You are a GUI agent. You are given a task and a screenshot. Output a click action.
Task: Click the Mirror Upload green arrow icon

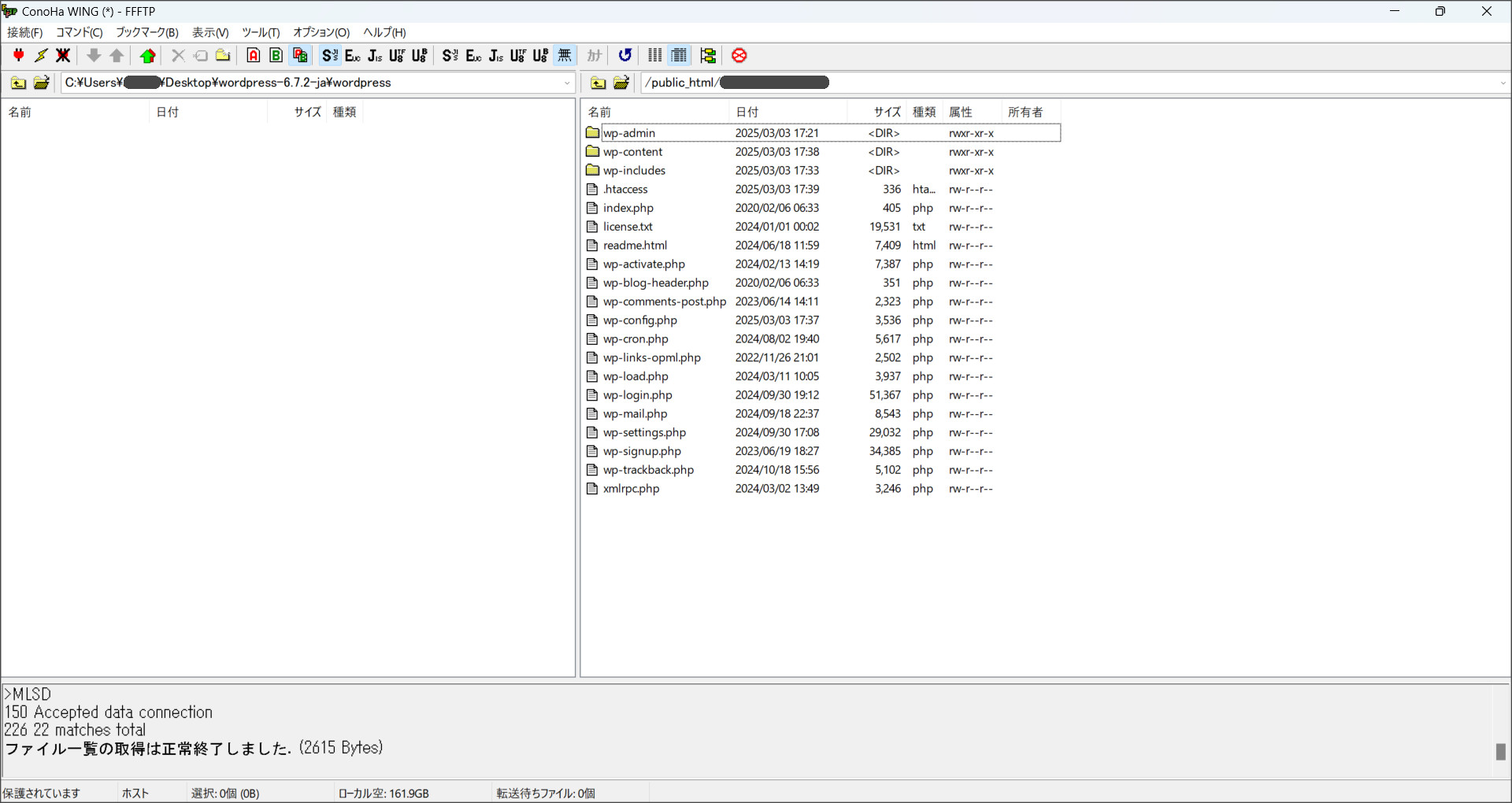click(x=147, y=55)
